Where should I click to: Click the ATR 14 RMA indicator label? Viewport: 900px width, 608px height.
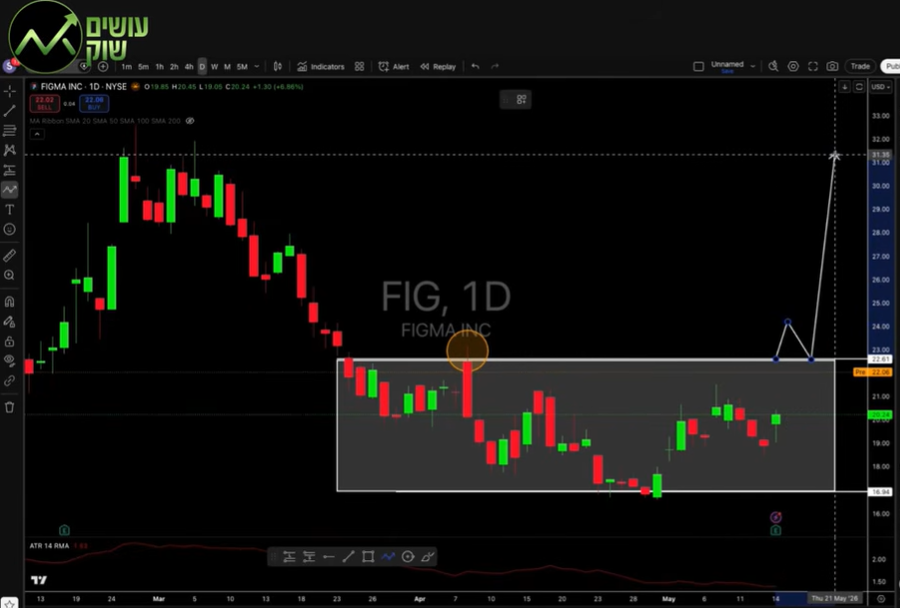pyautogui.click(x=49, y=545)
